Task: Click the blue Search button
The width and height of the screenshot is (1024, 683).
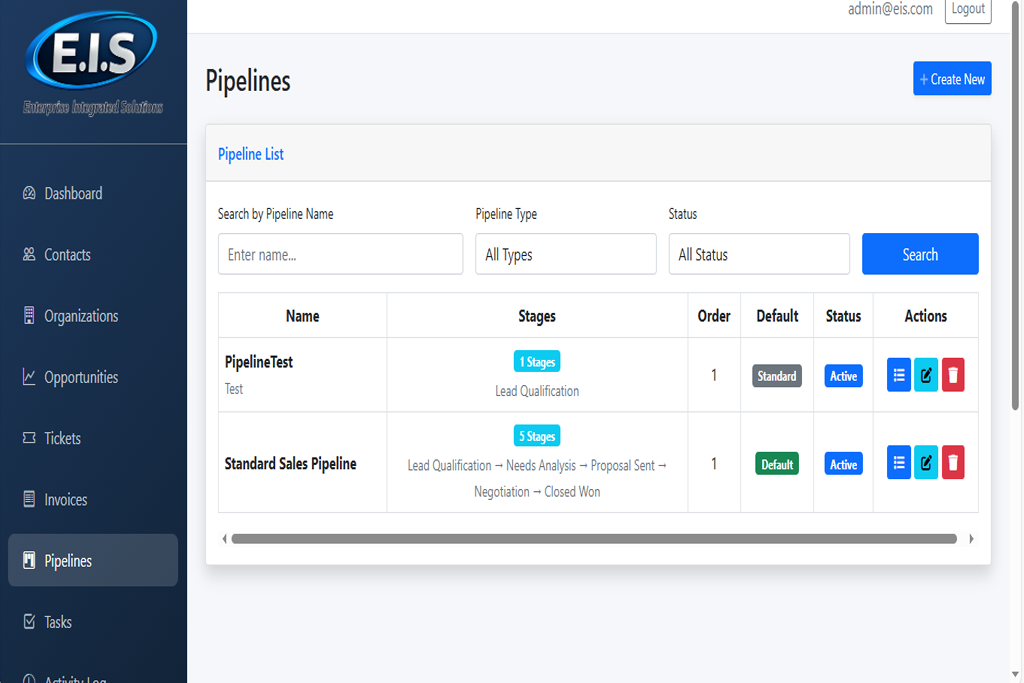Action: 920,254
